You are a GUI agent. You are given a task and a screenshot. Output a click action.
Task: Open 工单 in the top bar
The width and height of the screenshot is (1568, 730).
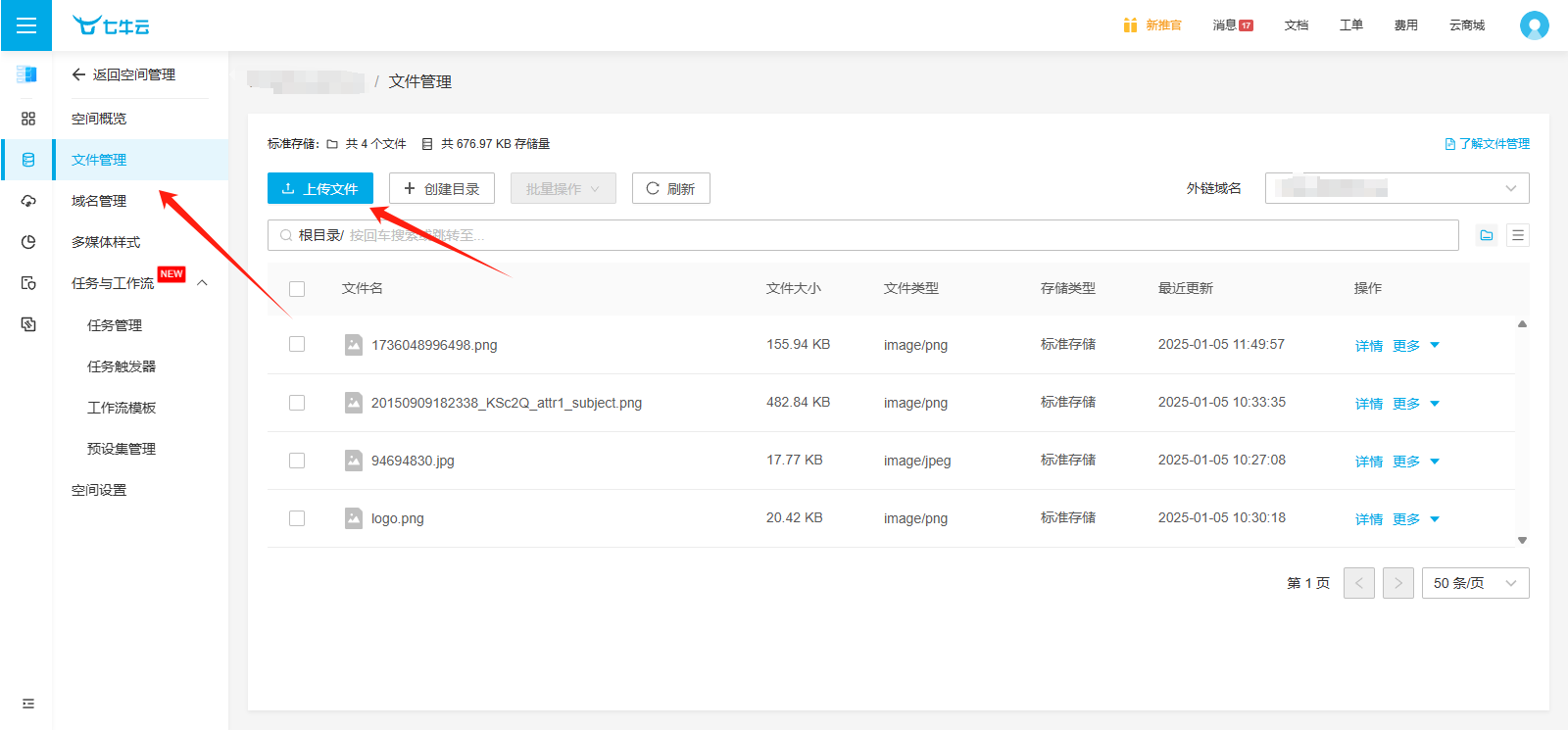pyautogui.click(x=1351, y=25)
